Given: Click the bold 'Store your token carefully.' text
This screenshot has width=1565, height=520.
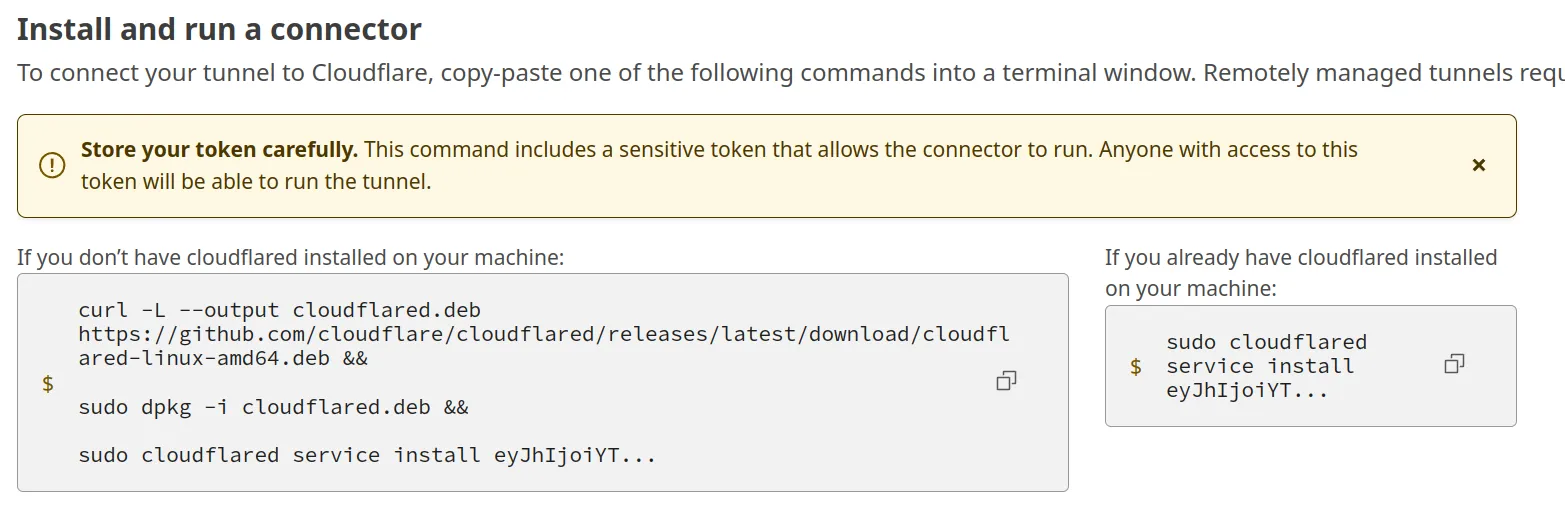Looking at the screenshot, I should click(219, 150).
